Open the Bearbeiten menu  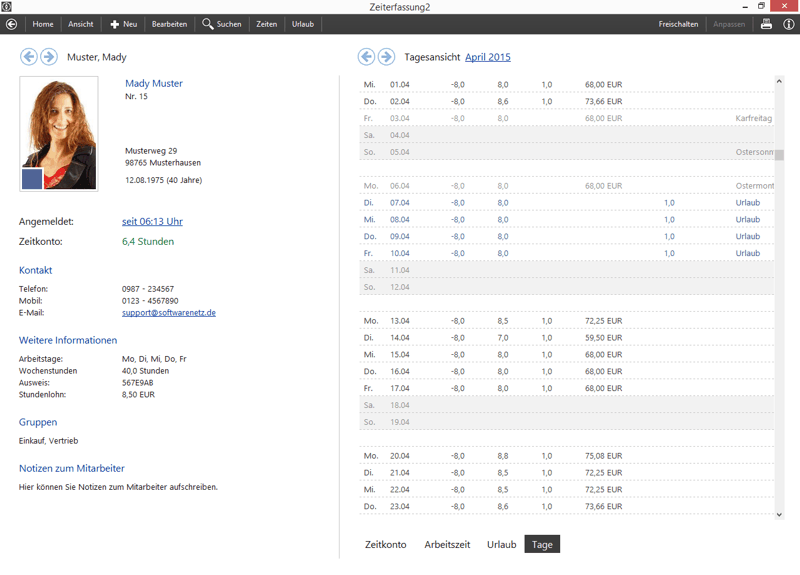(x=169, y=24)
